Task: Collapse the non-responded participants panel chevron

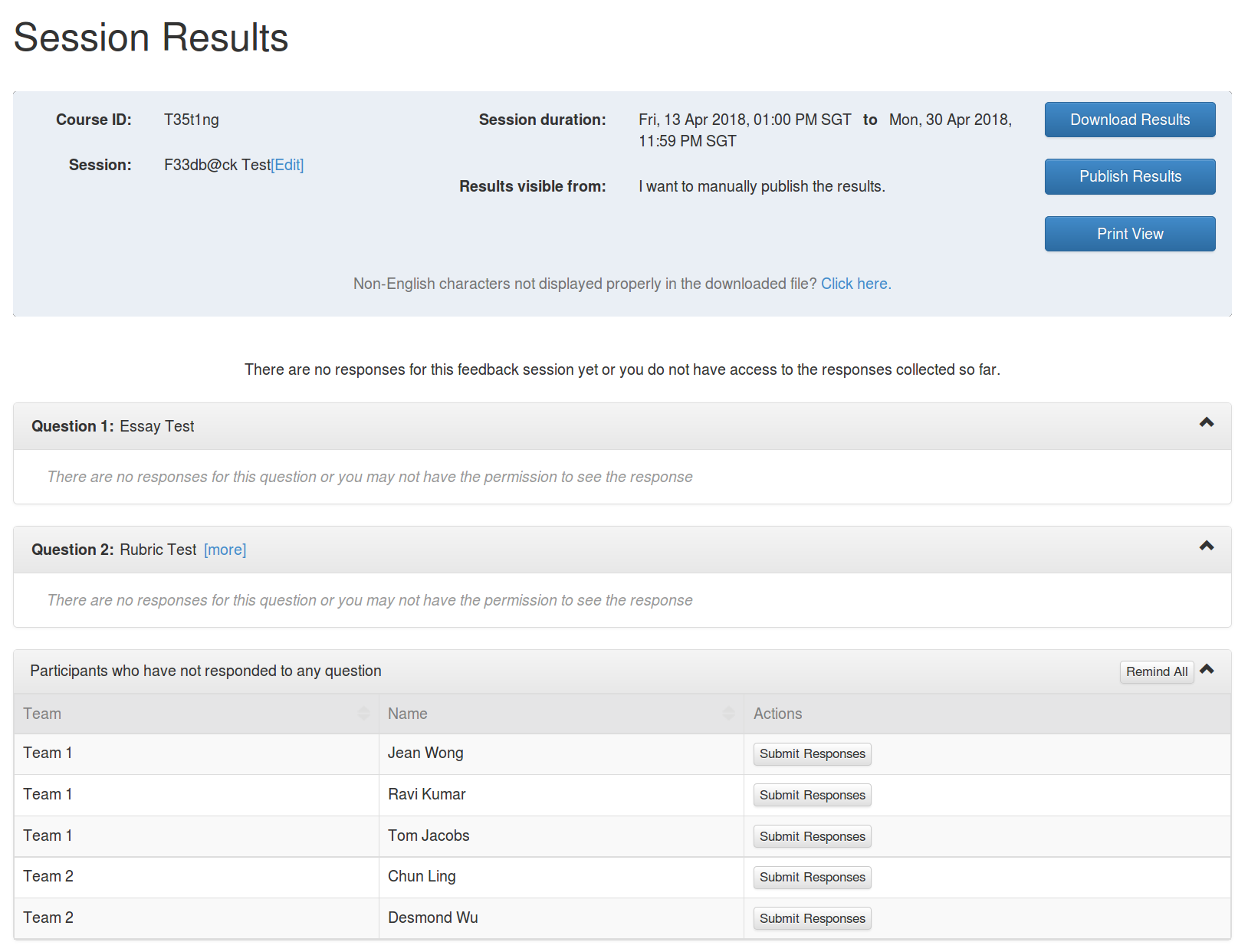Action: [x=1207, y=669]
